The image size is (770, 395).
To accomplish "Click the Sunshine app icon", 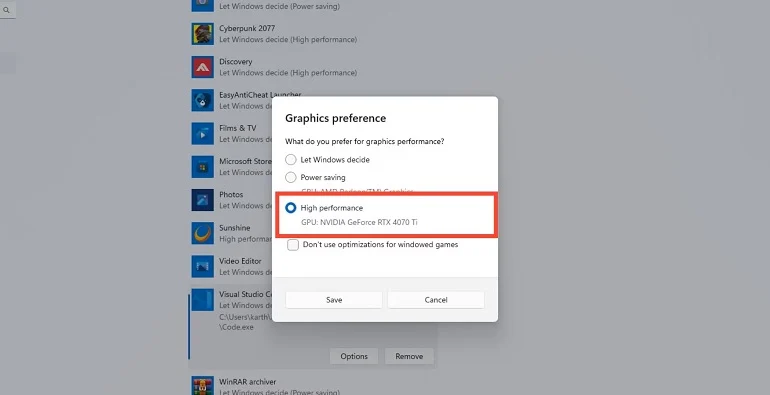I will [202, 233].
